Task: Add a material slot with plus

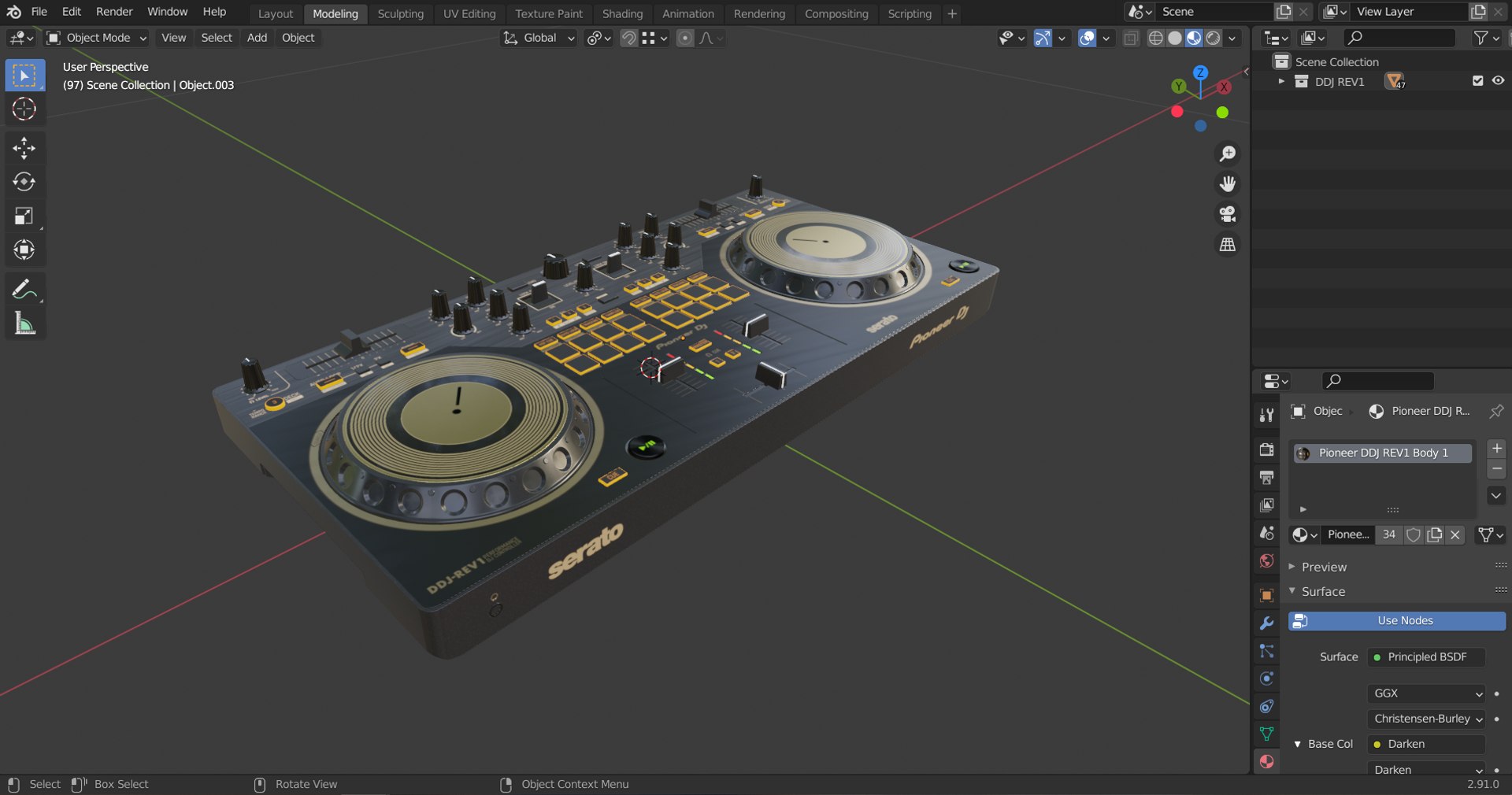Action: click(x=1496, y=449)
